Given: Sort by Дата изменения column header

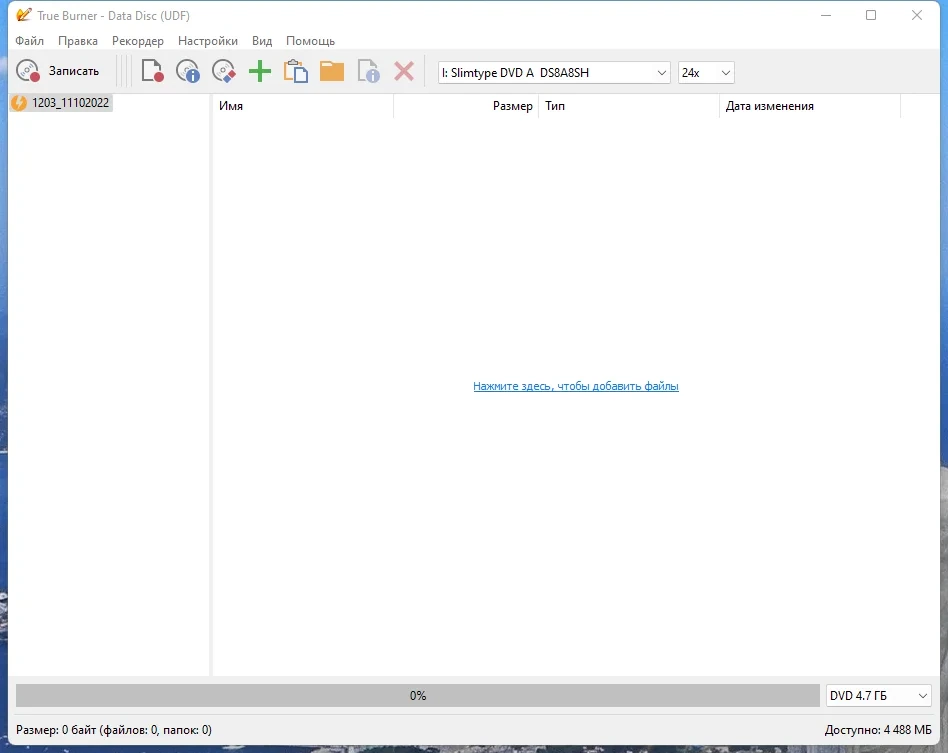Looking at the screenshot, I should tap(810, 106).
